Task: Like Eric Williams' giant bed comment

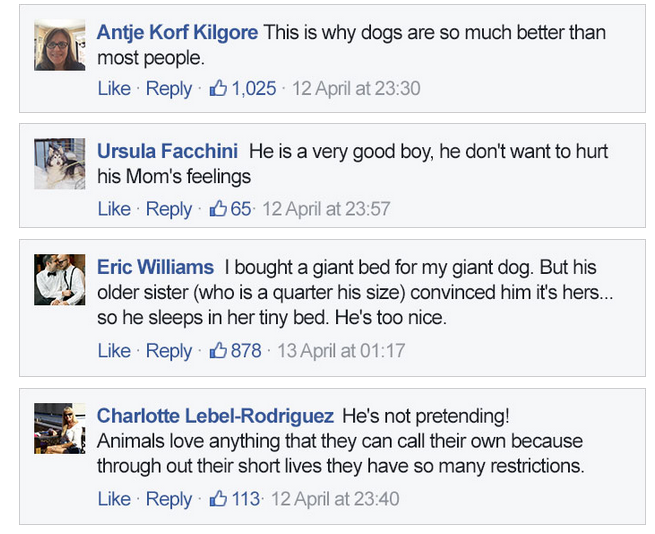Action: (114, 351)
